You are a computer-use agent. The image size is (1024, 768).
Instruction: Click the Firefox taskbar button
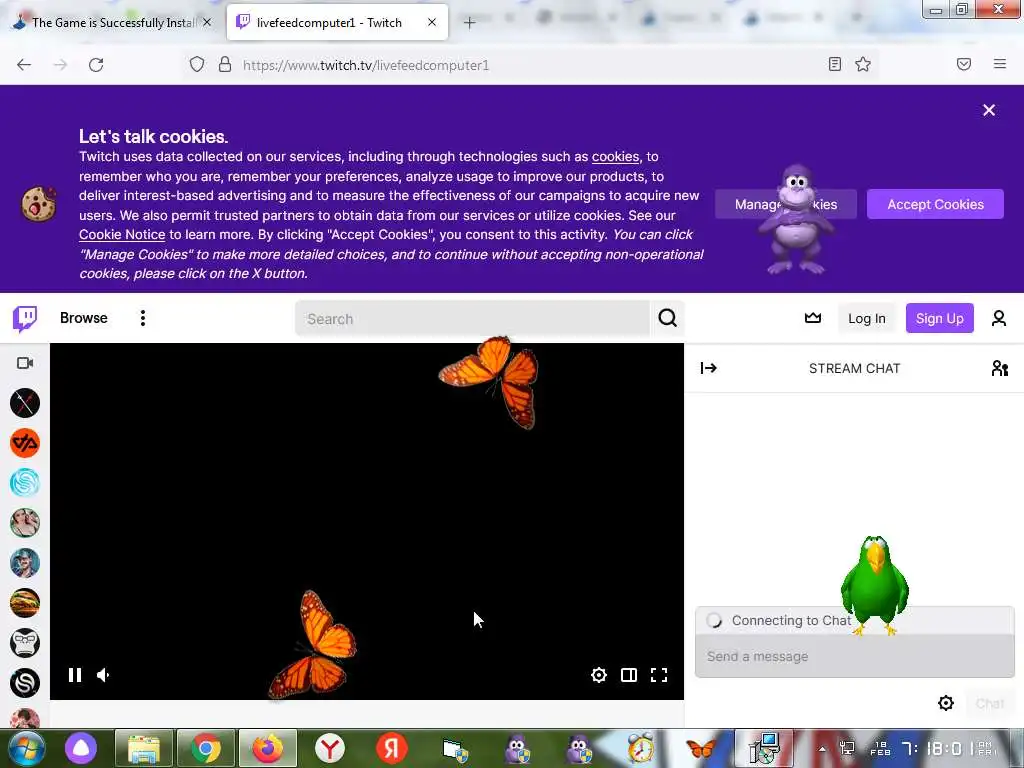(268, 748)
